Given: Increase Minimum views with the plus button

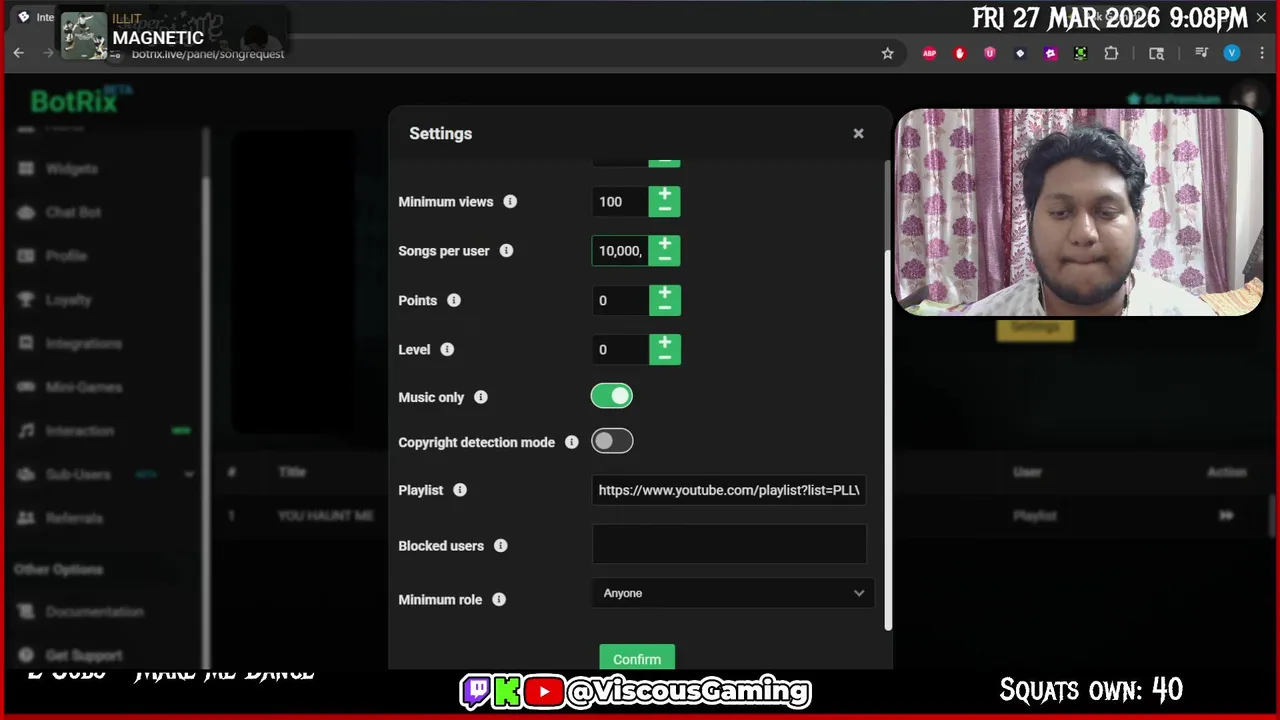Looking at the screenshot, I should pos(665,194).
